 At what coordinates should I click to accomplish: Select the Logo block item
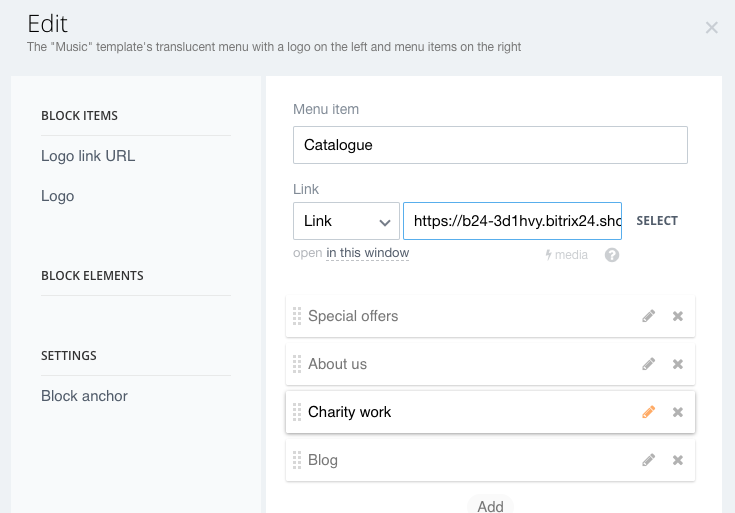[58, 196]
